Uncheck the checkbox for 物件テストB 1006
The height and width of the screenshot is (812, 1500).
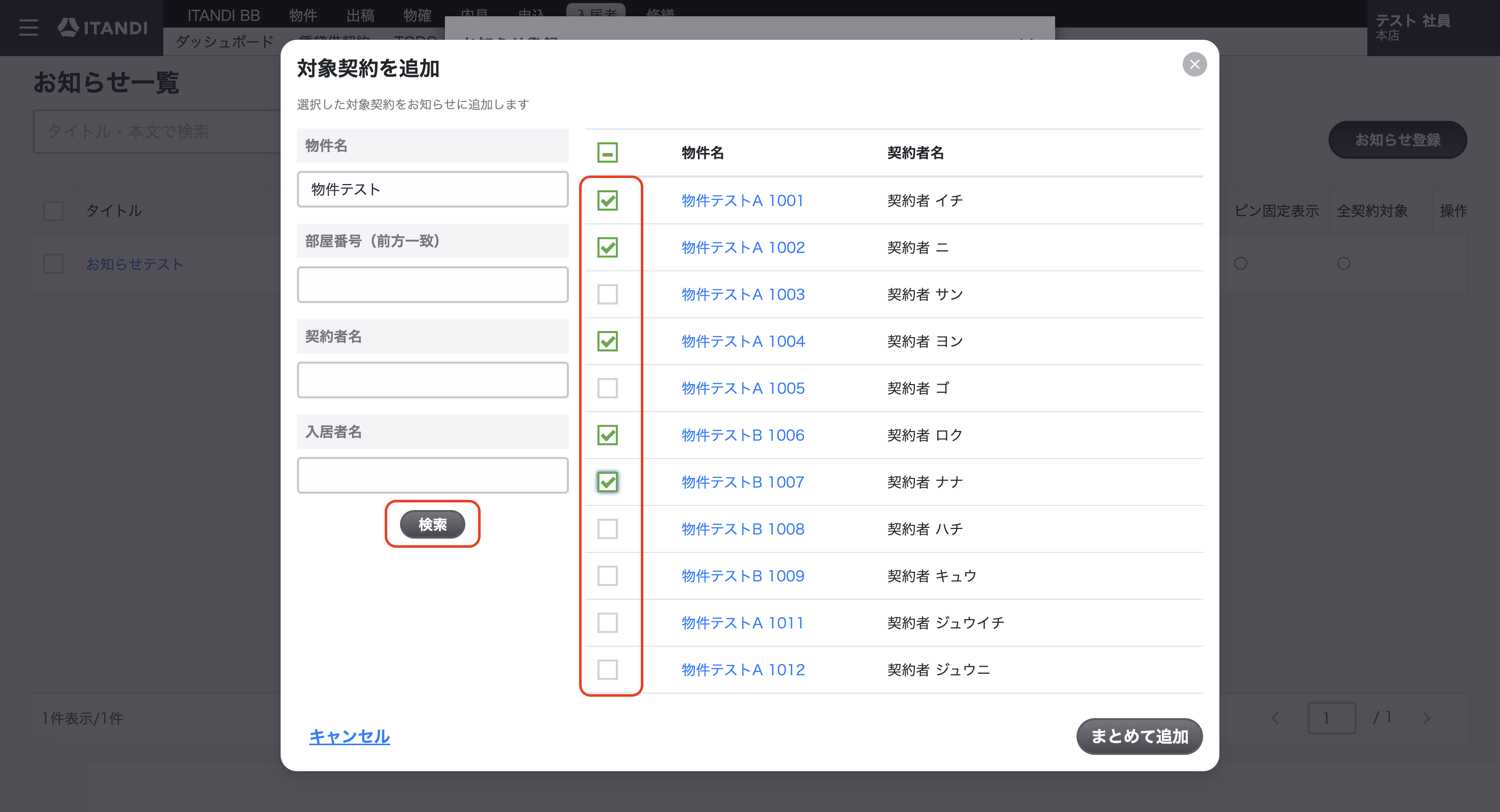tap(607, 435)
